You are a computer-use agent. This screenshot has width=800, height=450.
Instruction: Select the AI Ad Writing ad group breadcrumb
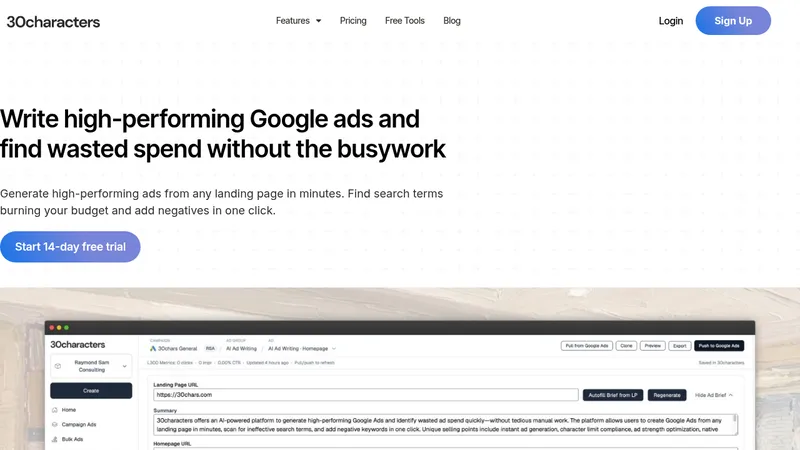[x=241, y=348]
